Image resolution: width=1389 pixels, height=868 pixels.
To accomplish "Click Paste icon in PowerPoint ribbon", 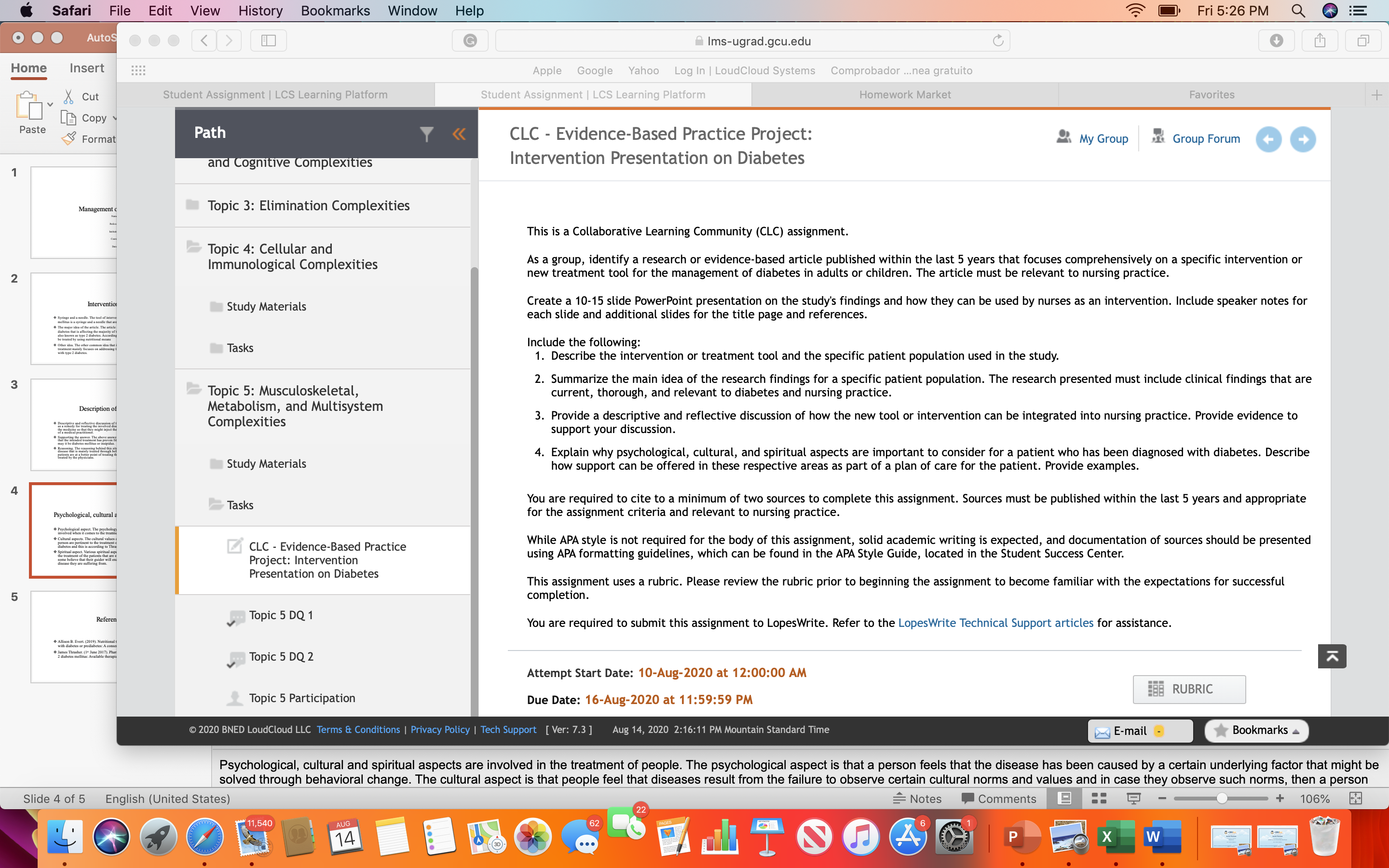I will pyautogui.click(x=29, y=106).
